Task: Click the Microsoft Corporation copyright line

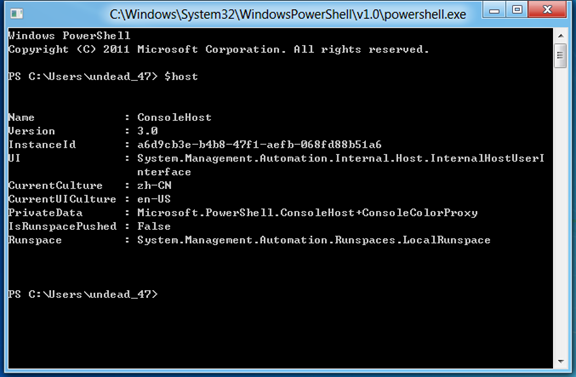Action: 219,49
